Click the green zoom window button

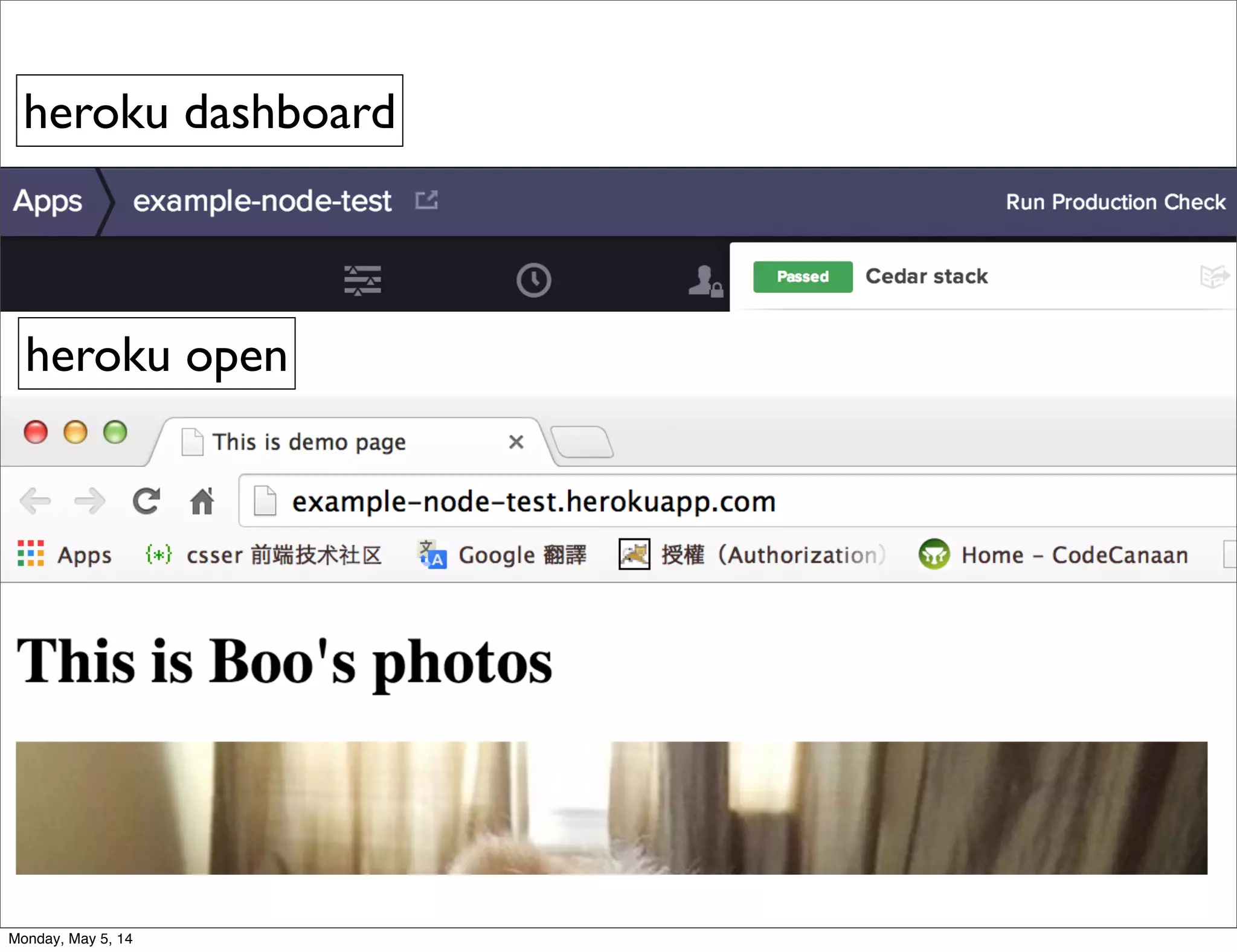click(x=115, y=433)
